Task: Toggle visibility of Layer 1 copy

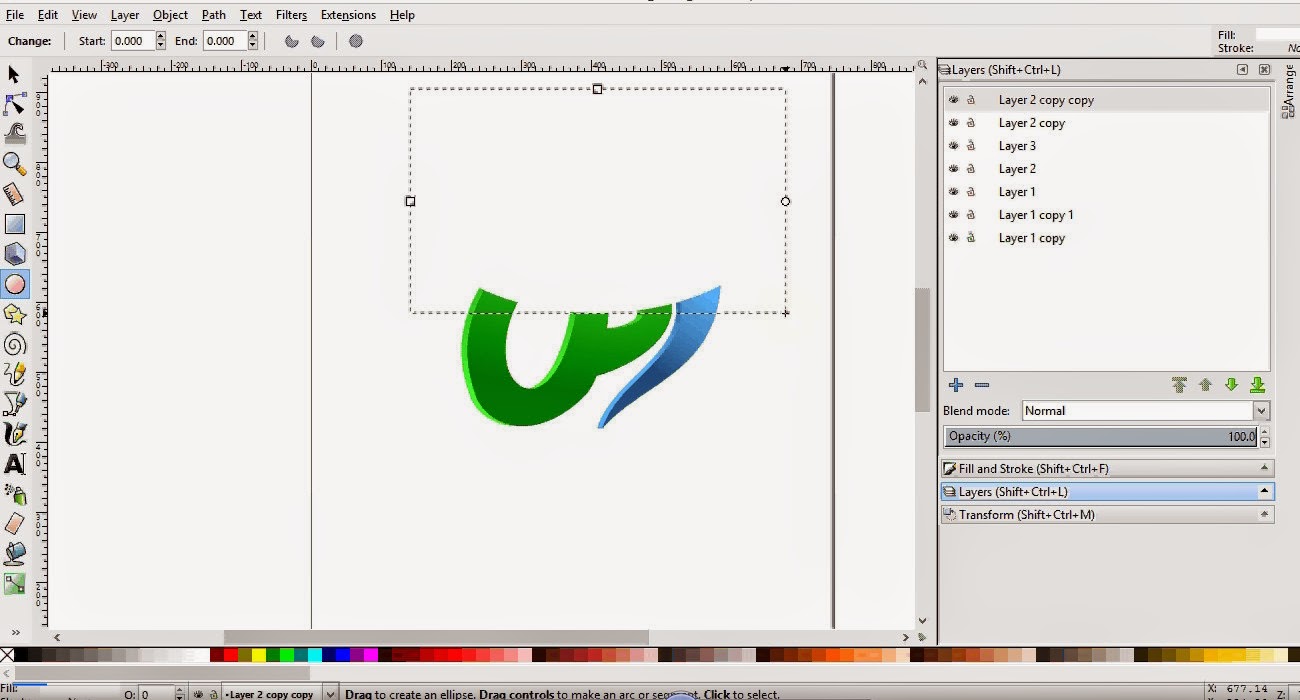Action: point(953,238)
